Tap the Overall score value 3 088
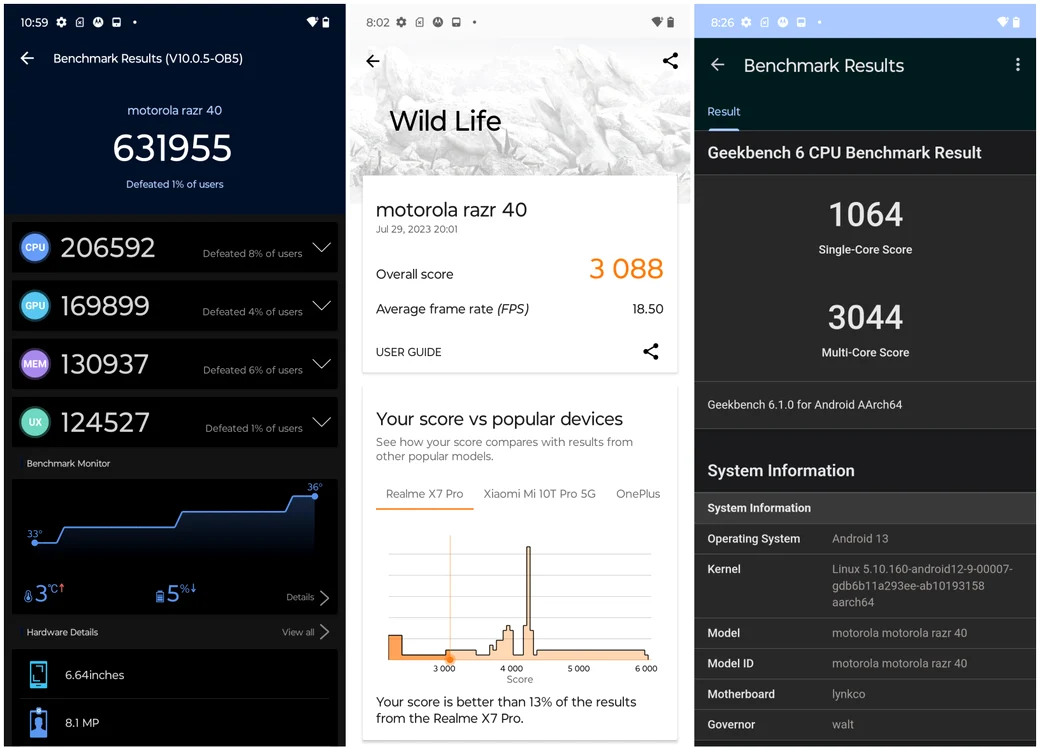This screenshot has height=750, width=1040. (626, 269)
